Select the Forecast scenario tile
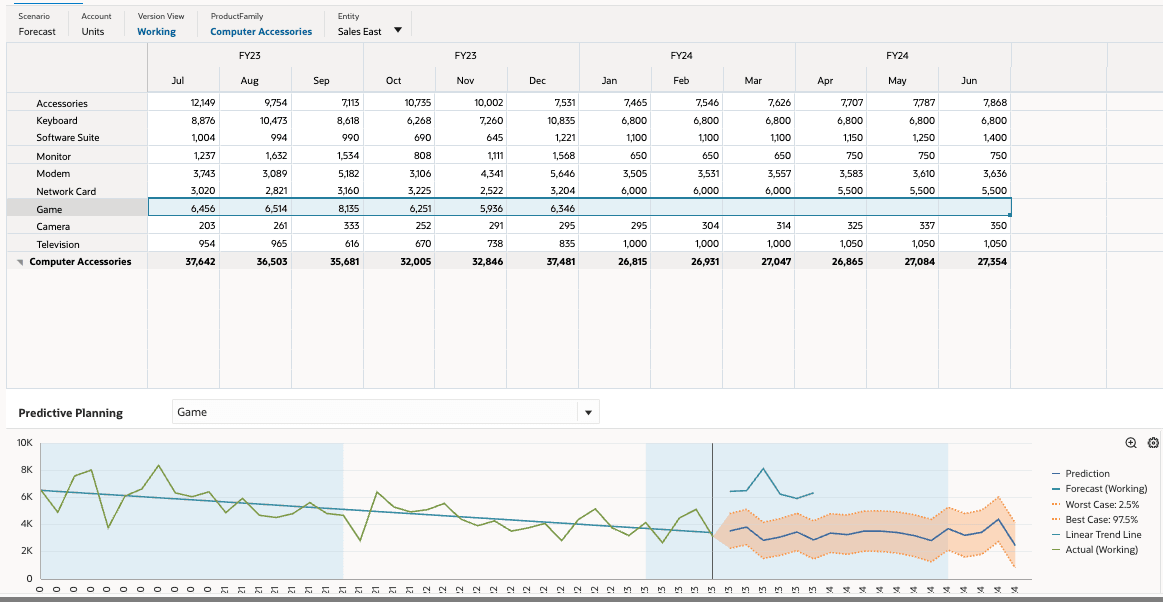This screenshot has height=602, width=1163. pyautogui.click(x=37, y=31)
